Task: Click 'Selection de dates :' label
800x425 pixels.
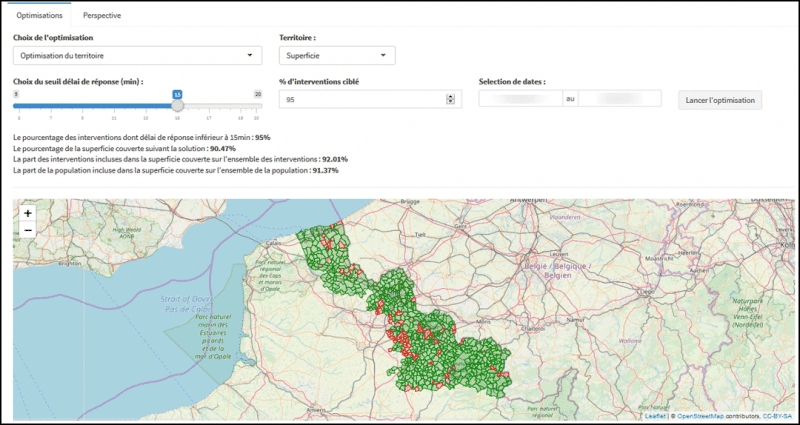Action: [512, 82]
